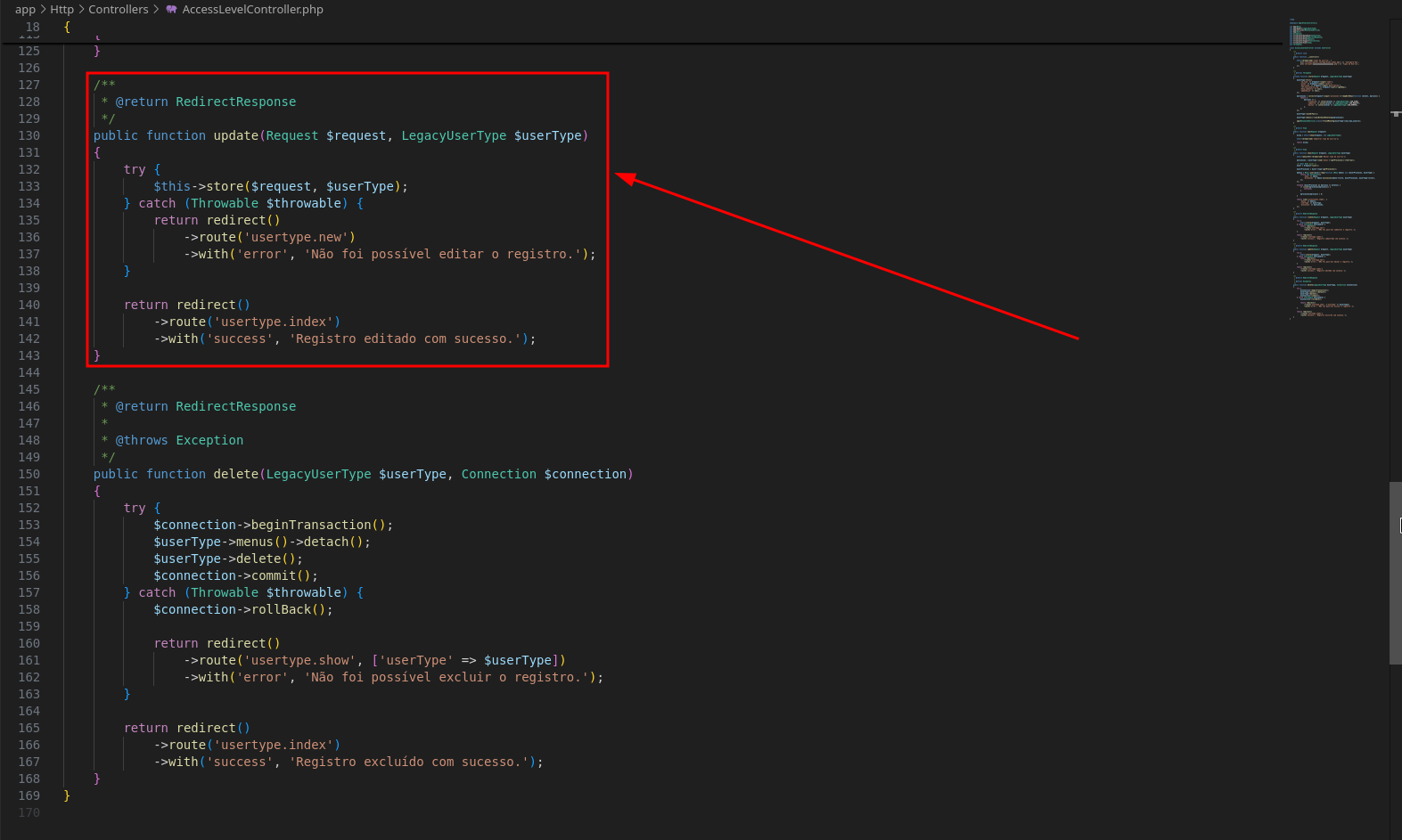1402x840 pixels.
Task: Click sticky scroll line 18 at the top
Action: (641, 27)
